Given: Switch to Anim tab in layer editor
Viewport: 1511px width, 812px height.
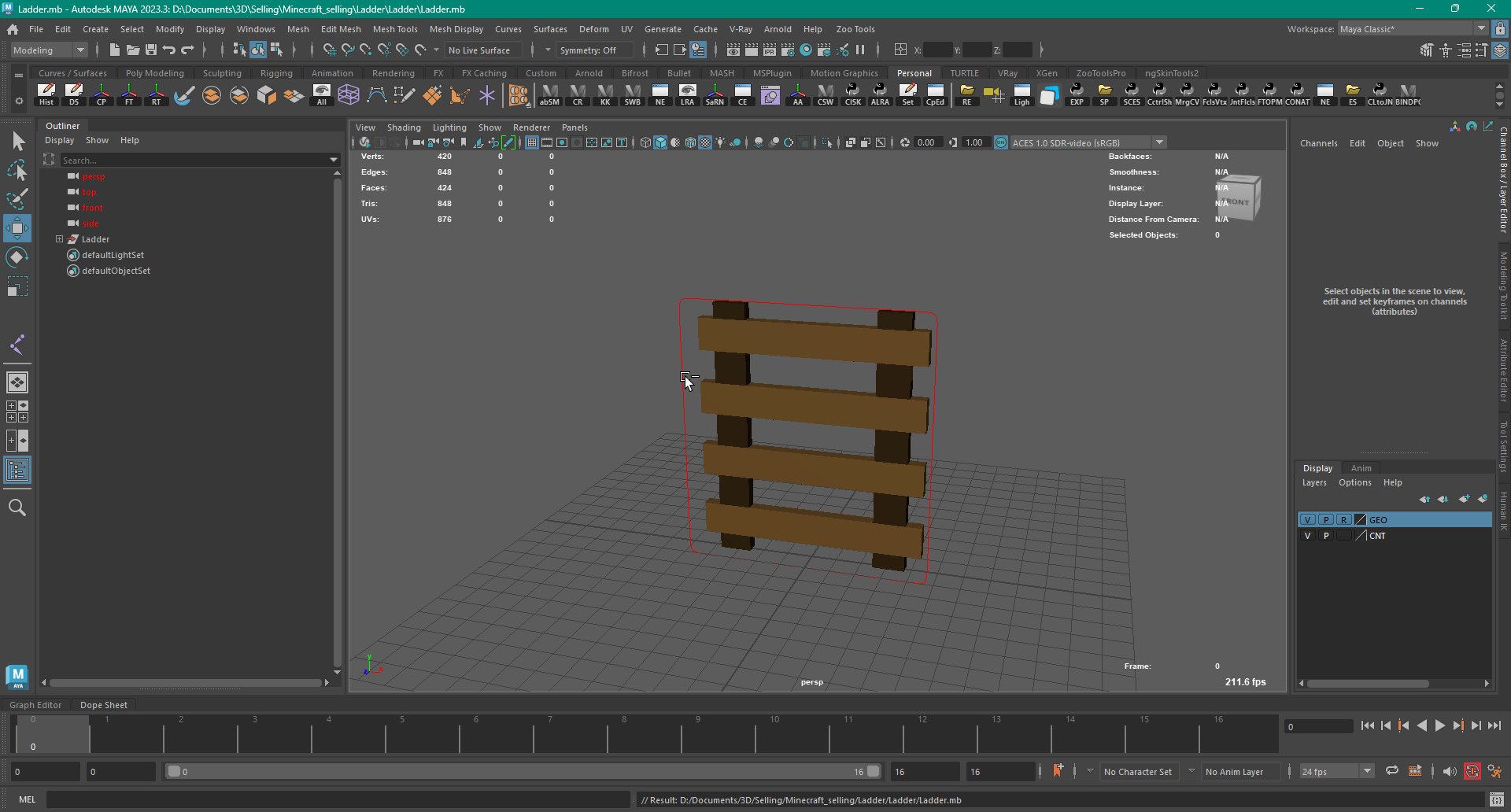Looking at the screenshot, I should tap(1361, 468).
